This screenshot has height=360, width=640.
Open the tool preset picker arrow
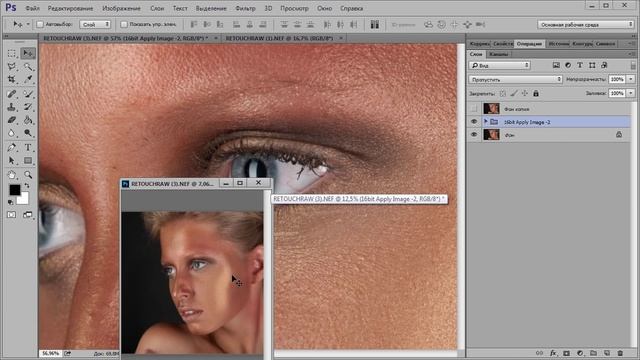(x=28, y=24)
